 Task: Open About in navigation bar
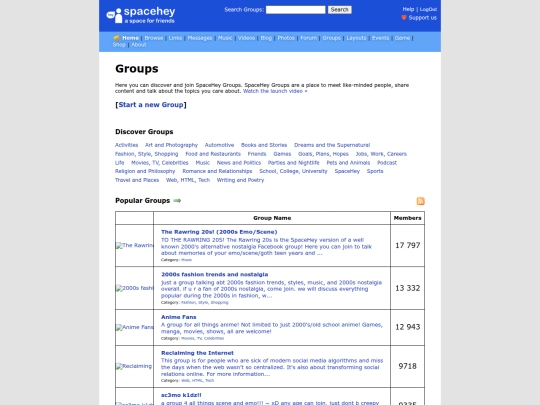pos(139,45)
